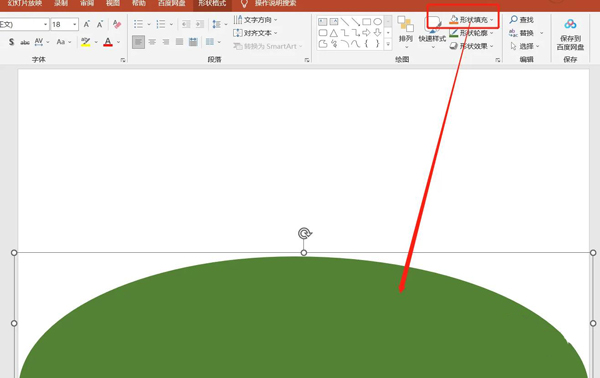This screenshot has height=378, width=600.
Task: Click the change case Aa icon
Action: click(x=61, y=42)
